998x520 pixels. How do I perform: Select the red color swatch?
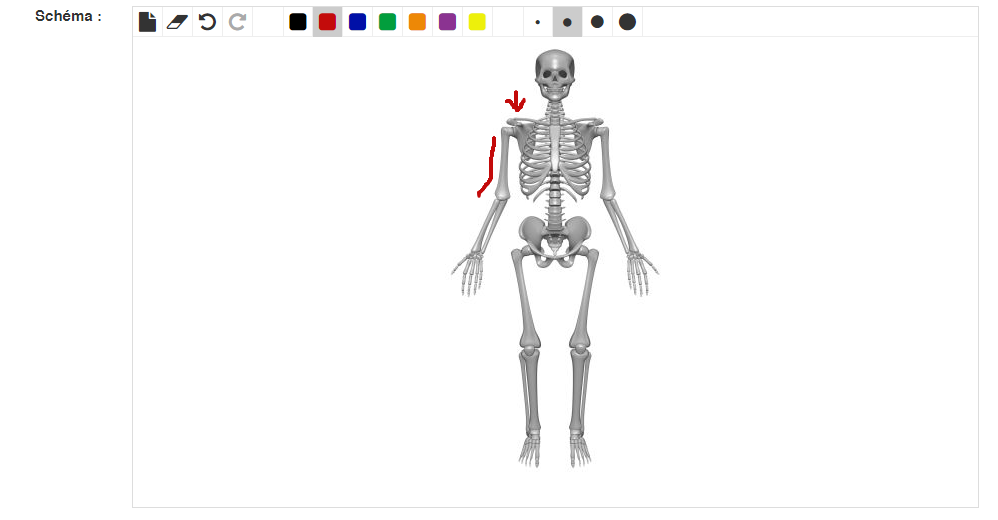[327, 22]
